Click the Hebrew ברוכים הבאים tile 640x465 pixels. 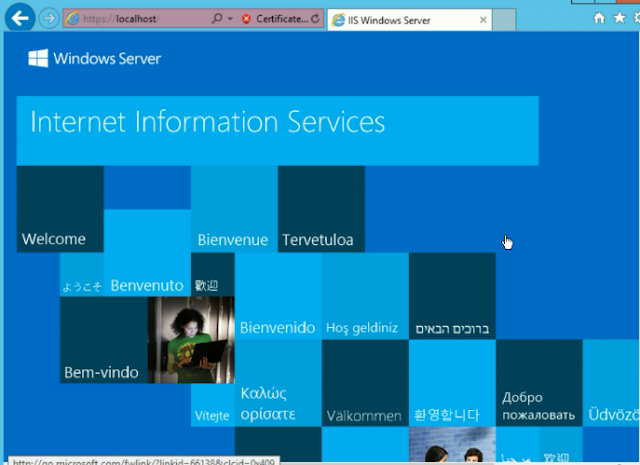tap(452, 296)
